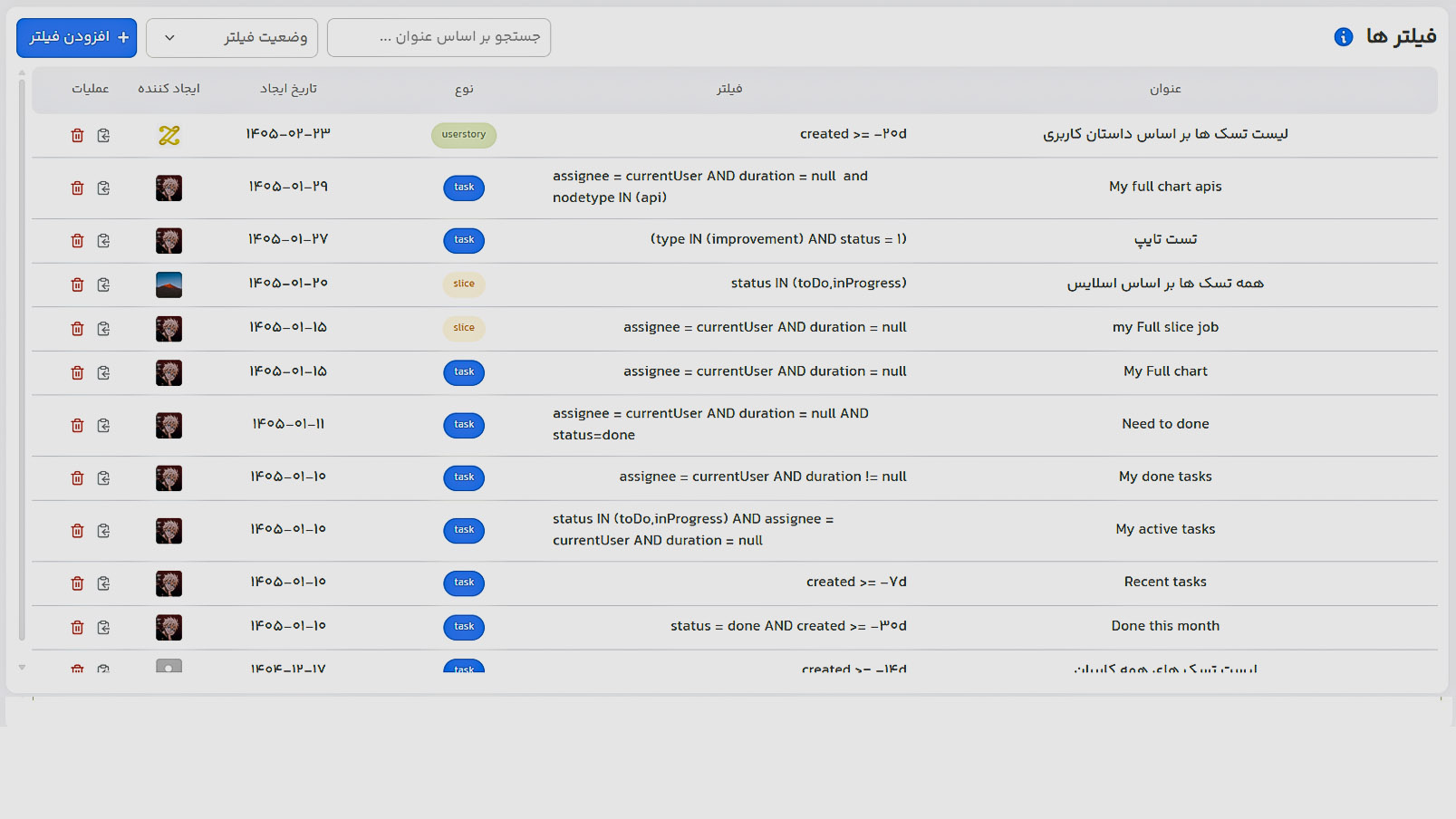Click the 'عنوان' column header

tap(1165, 89)
